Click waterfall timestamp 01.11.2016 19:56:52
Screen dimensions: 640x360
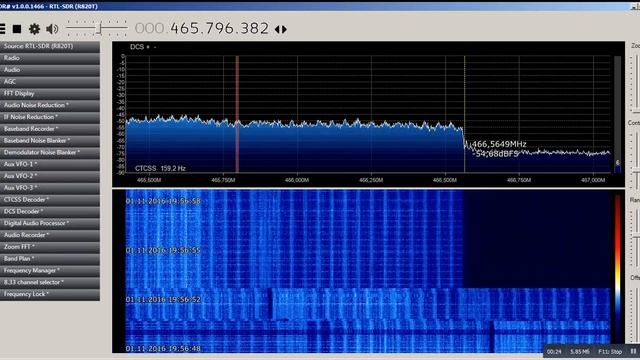tap(163, 300)
